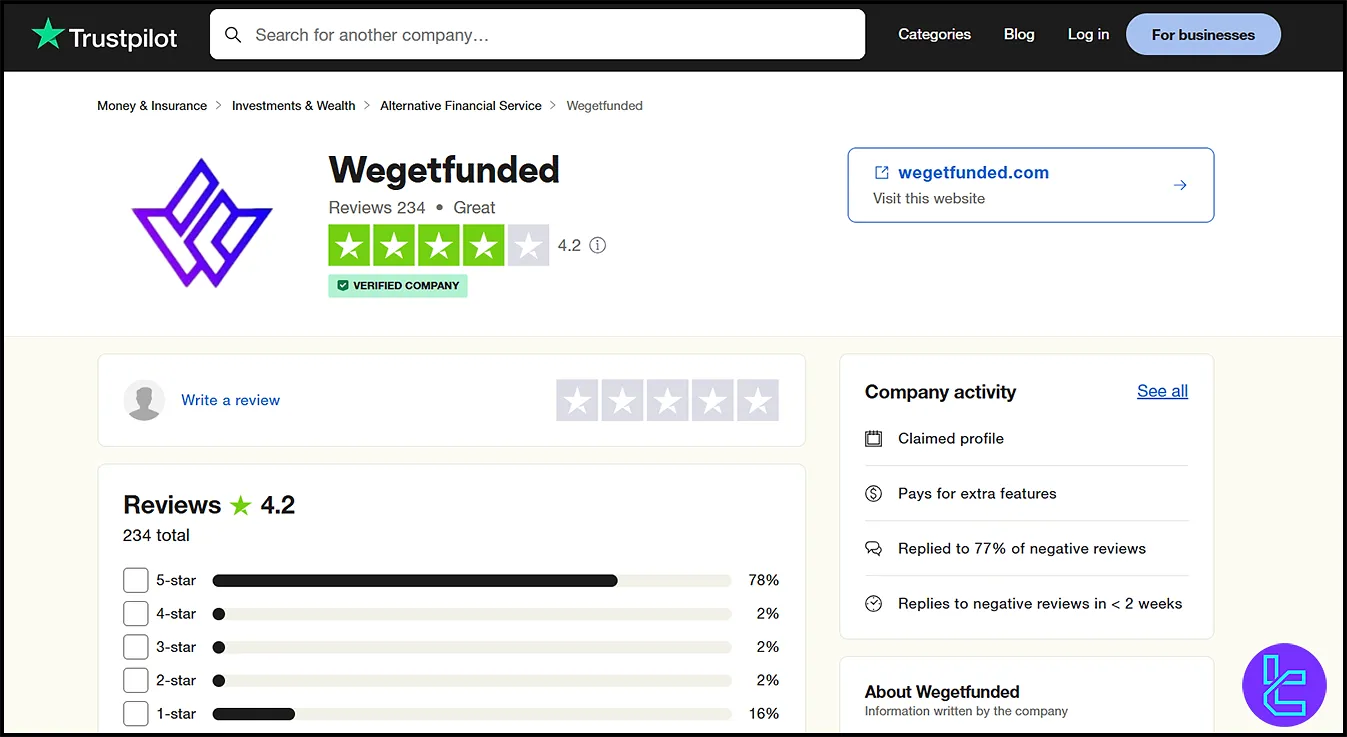Go to the Blog section
Screen dimensions: 1347x737
pos(1018,34)
